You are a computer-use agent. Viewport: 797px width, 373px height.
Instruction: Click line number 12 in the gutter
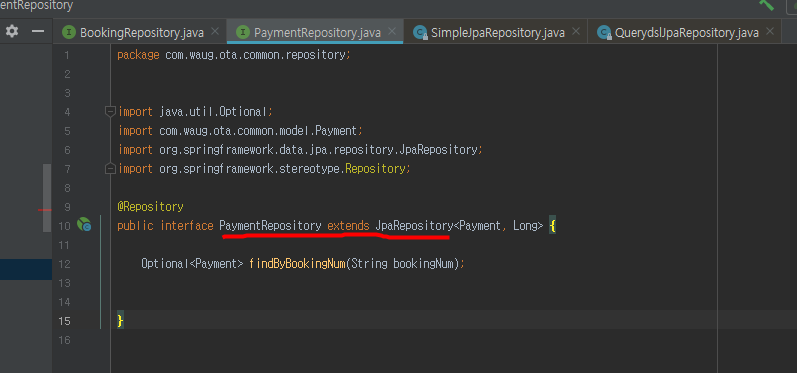point(64,264)
